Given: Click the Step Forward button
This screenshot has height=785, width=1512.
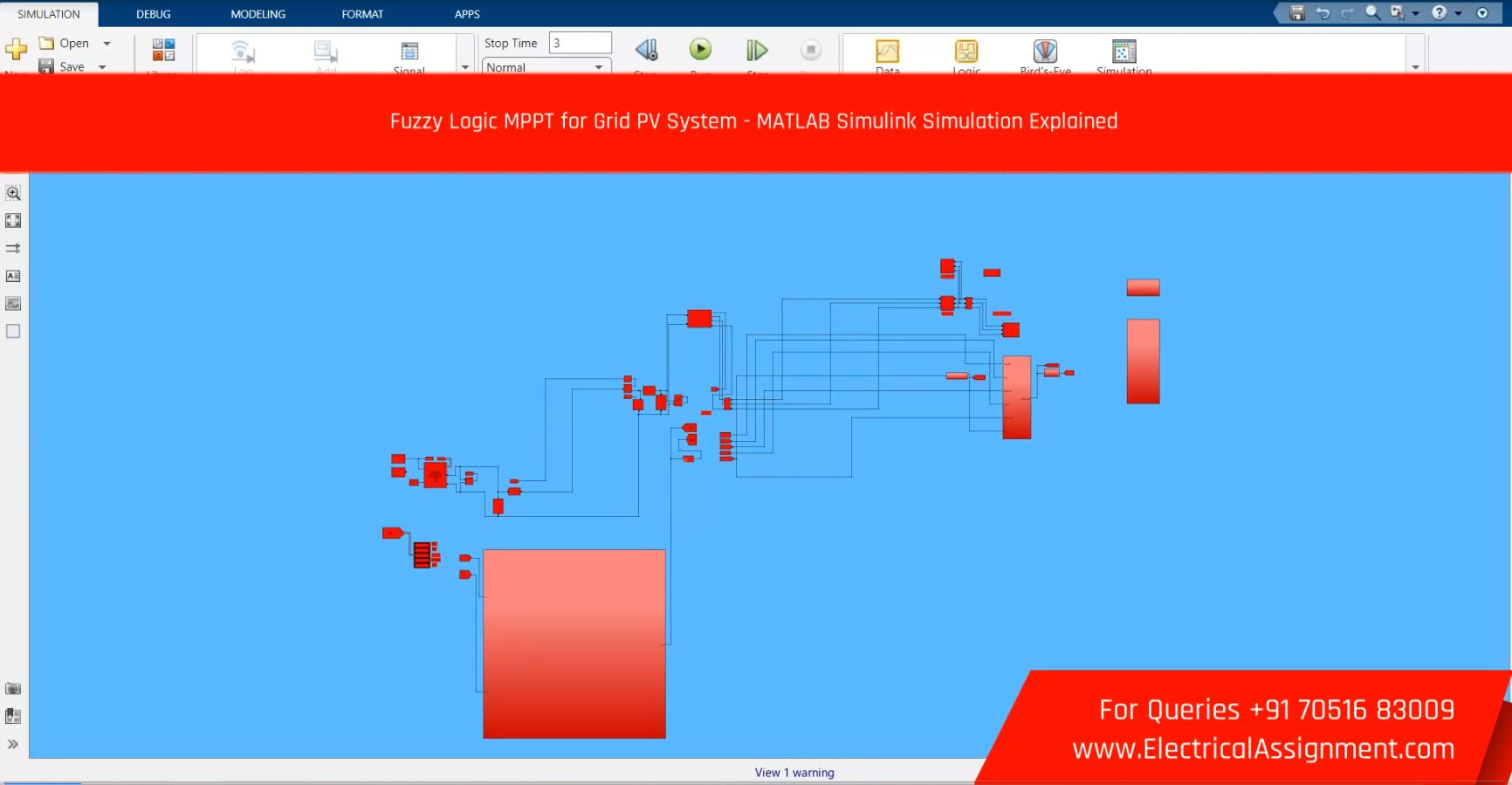Looking at the screenshot, I should (x=757, y=50).
